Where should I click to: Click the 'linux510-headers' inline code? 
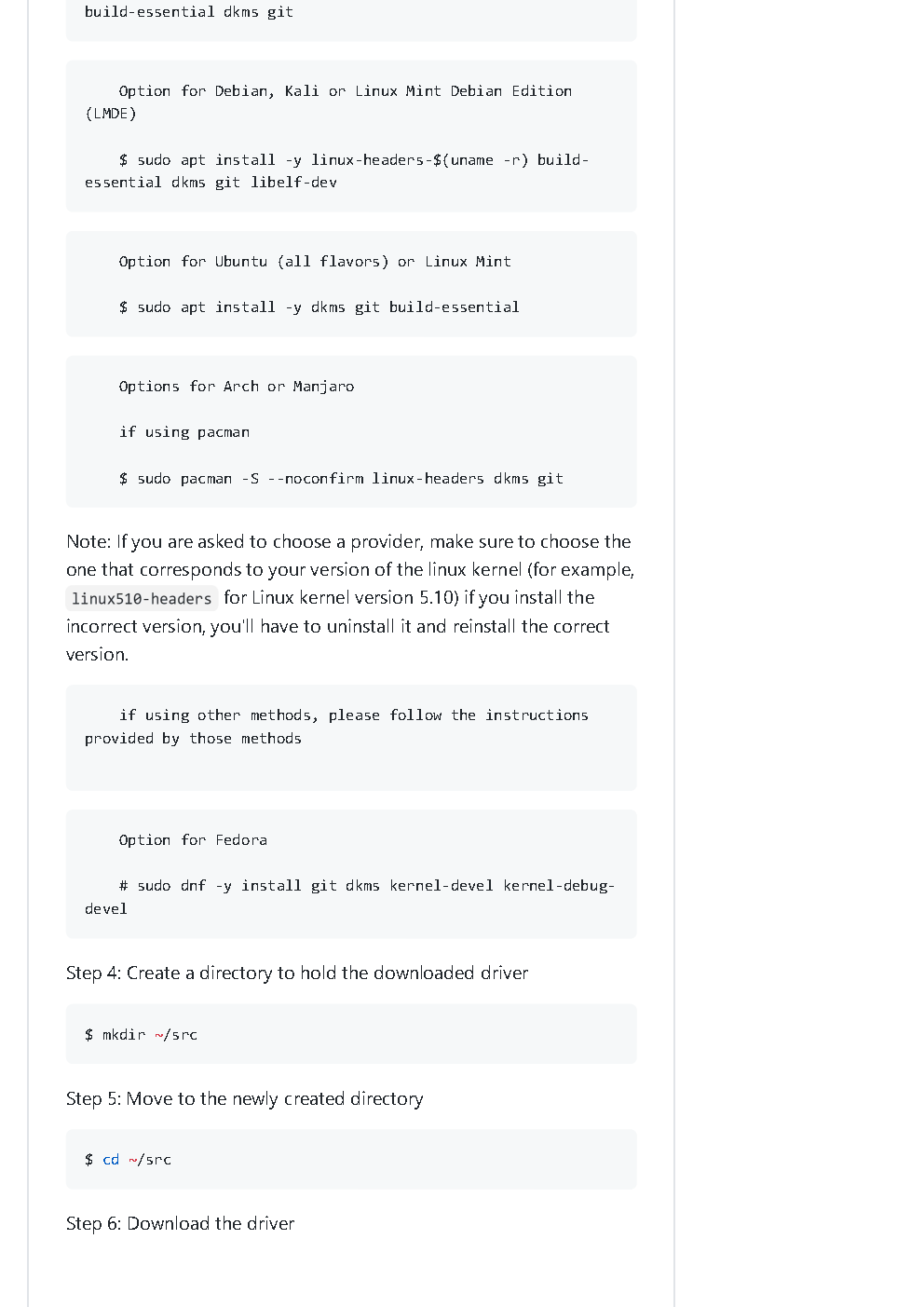(142, 599)
